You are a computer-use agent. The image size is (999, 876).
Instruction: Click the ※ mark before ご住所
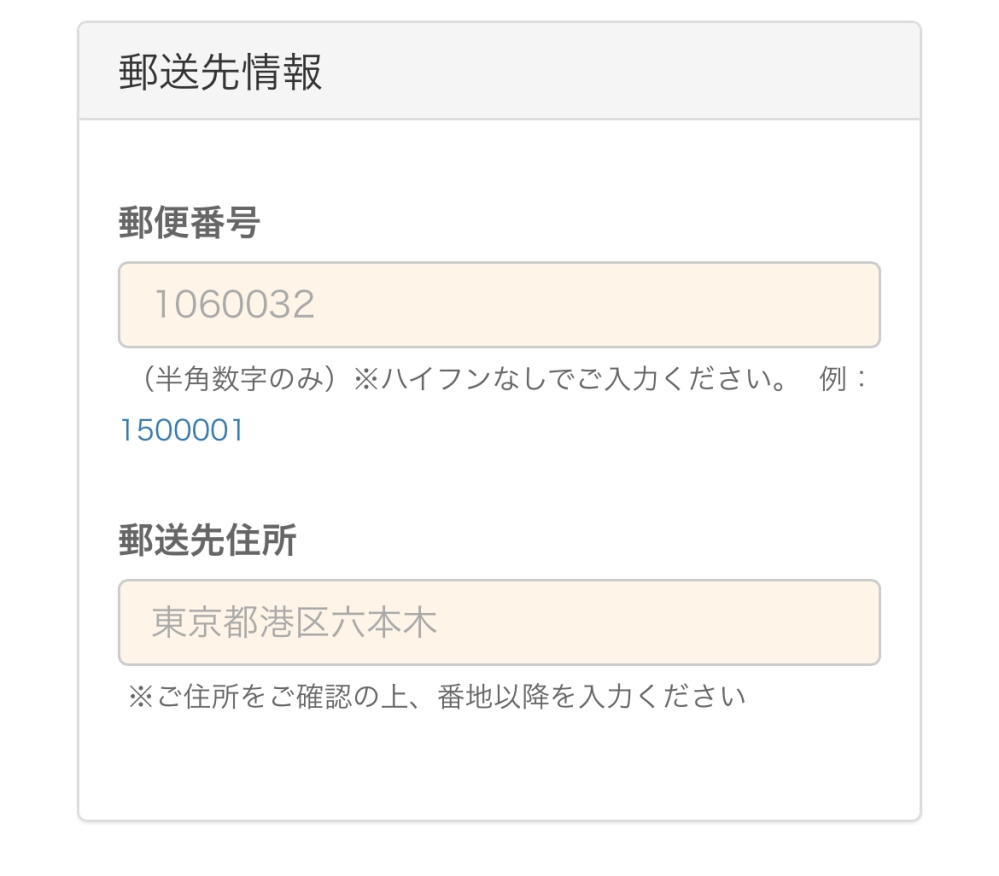point(139,696)
